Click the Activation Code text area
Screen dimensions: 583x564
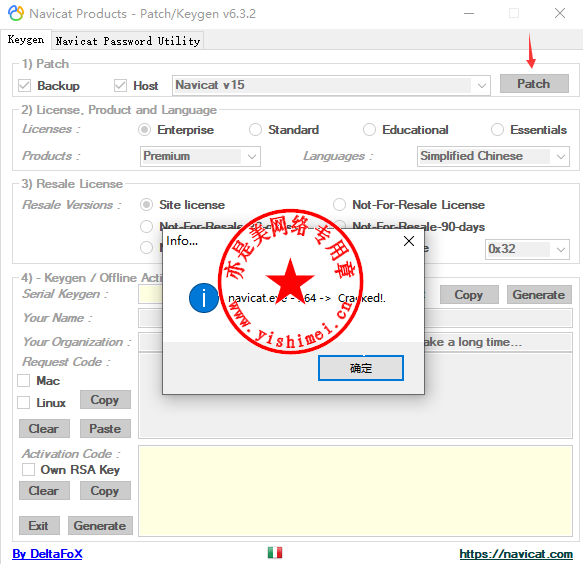[x=355, y=491]
